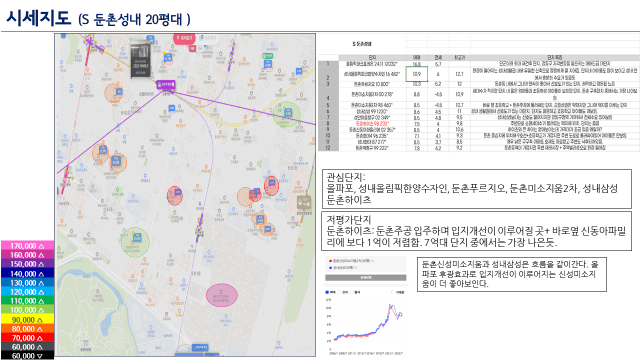Screen dimensions: 640x360
Task: Click the small green badge icon on upper map
Action: (267, 56)
